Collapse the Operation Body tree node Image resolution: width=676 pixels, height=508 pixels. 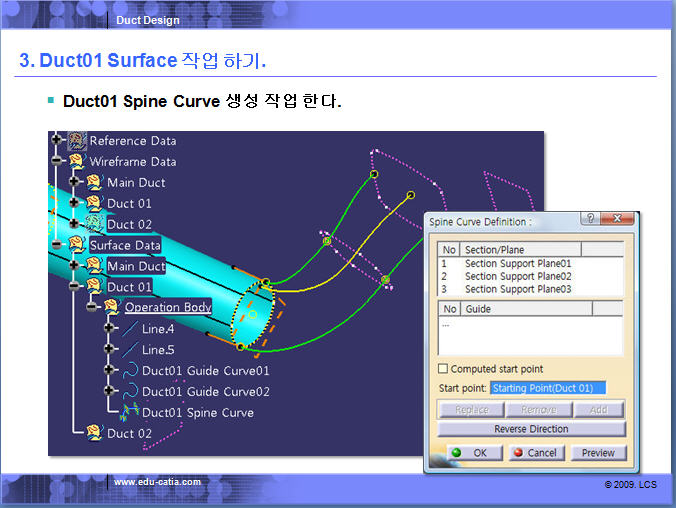[x=91, y=308]
